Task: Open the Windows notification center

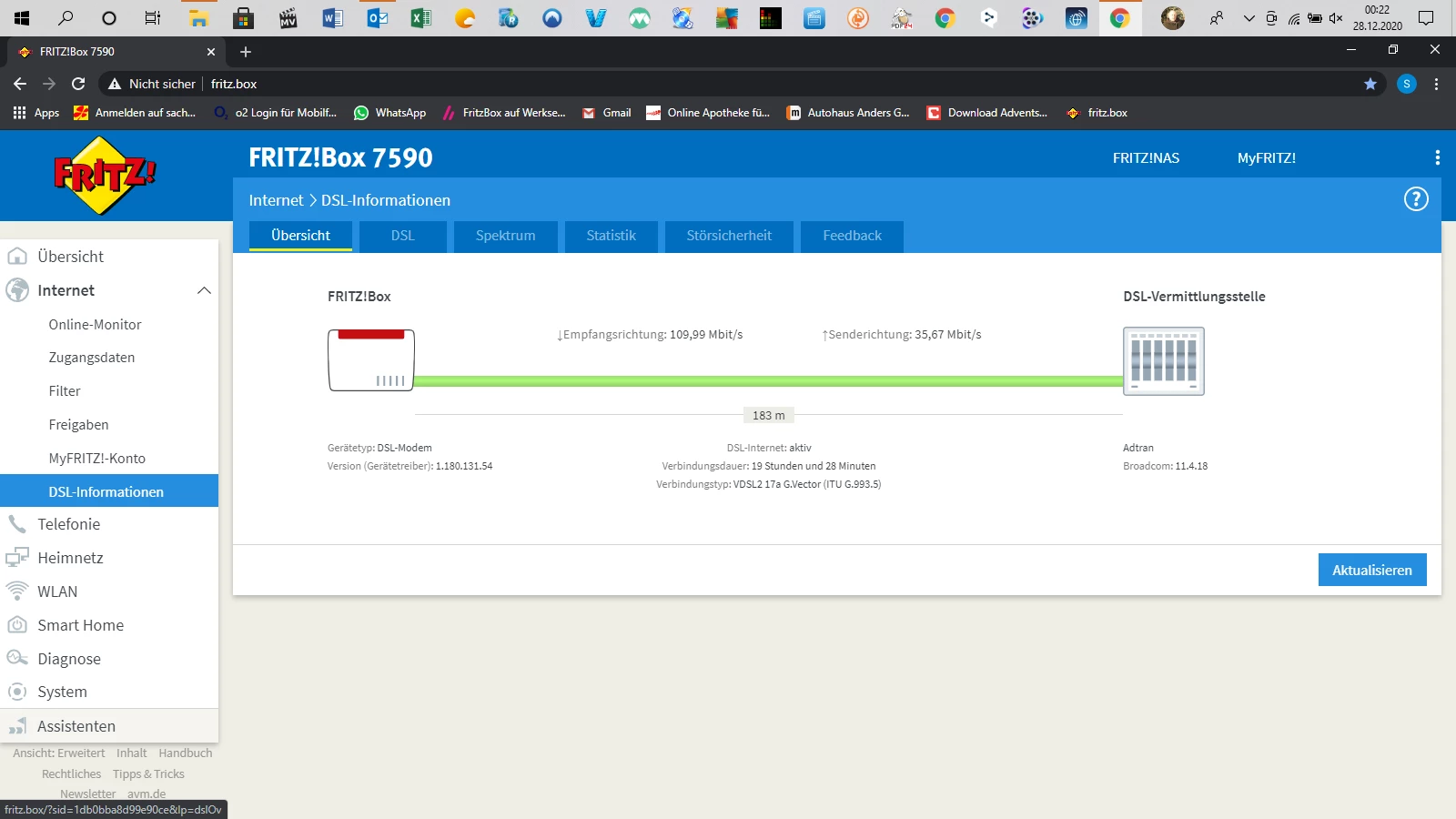Action: (1426, 18)
